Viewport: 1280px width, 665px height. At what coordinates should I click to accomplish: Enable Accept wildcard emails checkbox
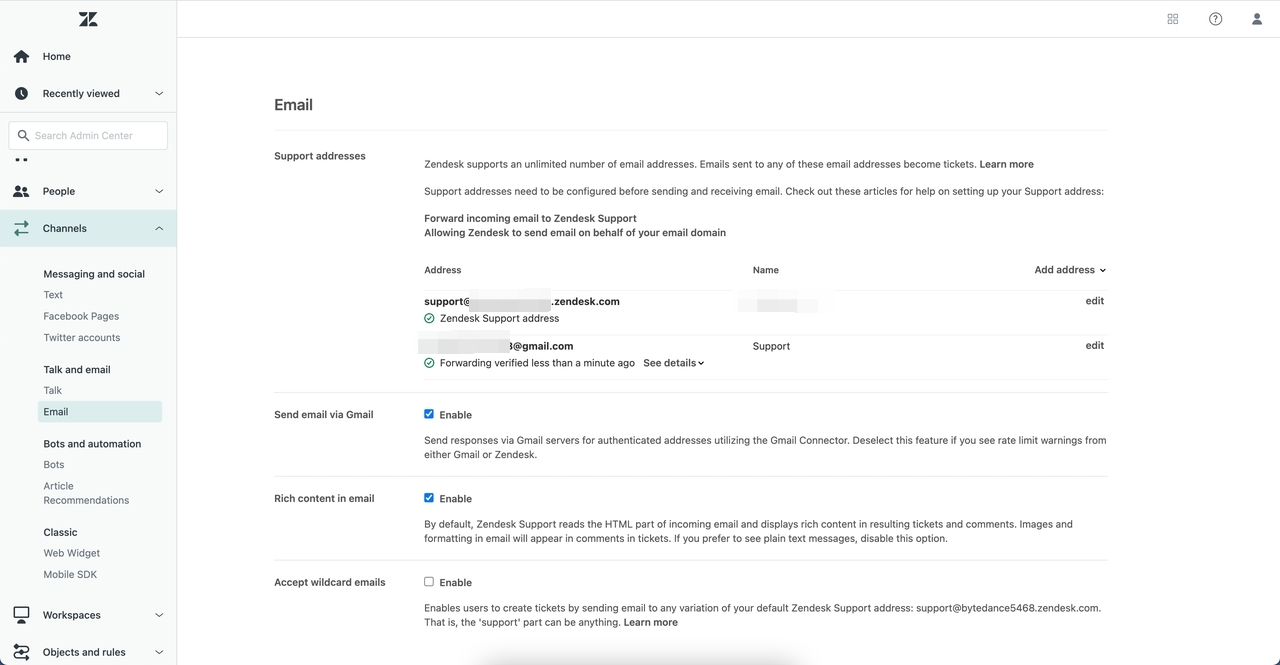click(429, 582)
